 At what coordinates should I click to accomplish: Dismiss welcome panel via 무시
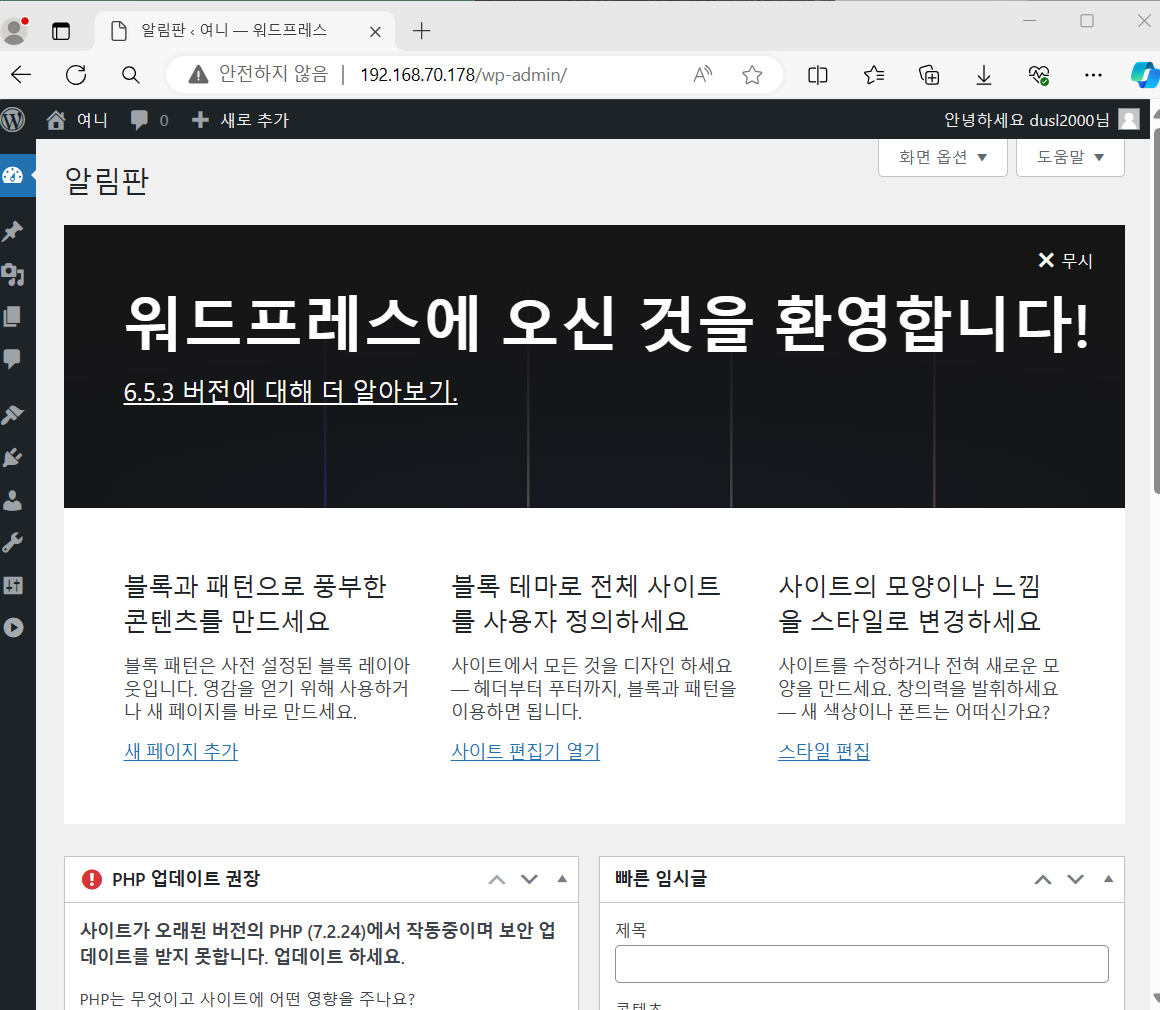1065,260
